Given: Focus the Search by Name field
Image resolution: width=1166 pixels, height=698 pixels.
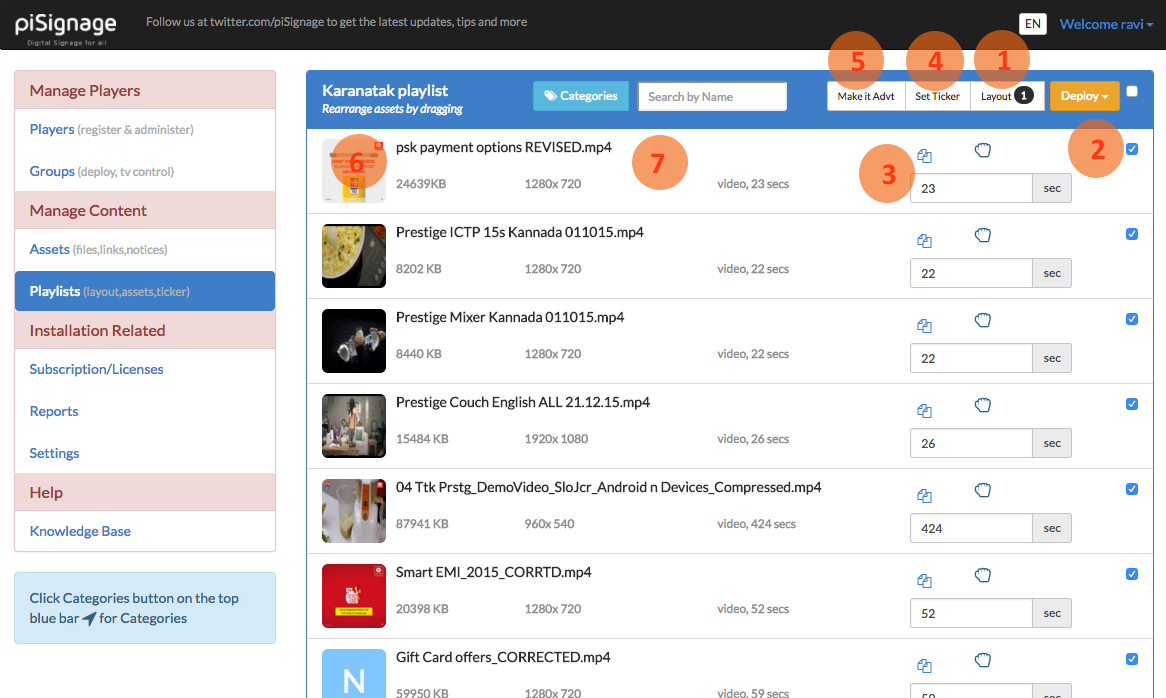Looking at the screenshot, I should pyautogui.click(x=712, y=96).
